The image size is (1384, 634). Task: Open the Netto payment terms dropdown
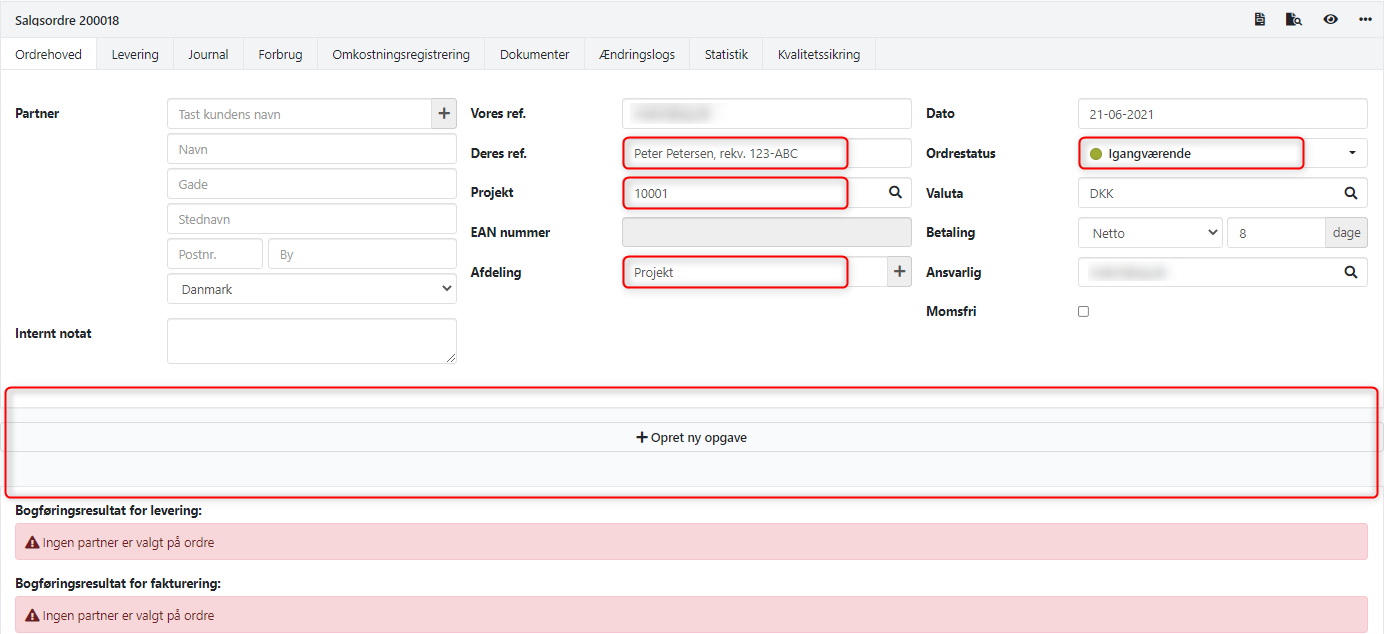[1150, 233]
